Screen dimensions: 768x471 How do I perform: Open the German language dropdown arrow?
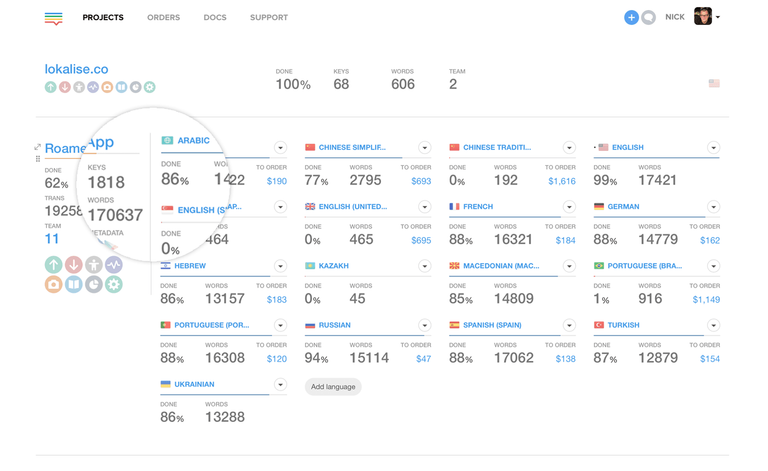click(x=714, y=207)
